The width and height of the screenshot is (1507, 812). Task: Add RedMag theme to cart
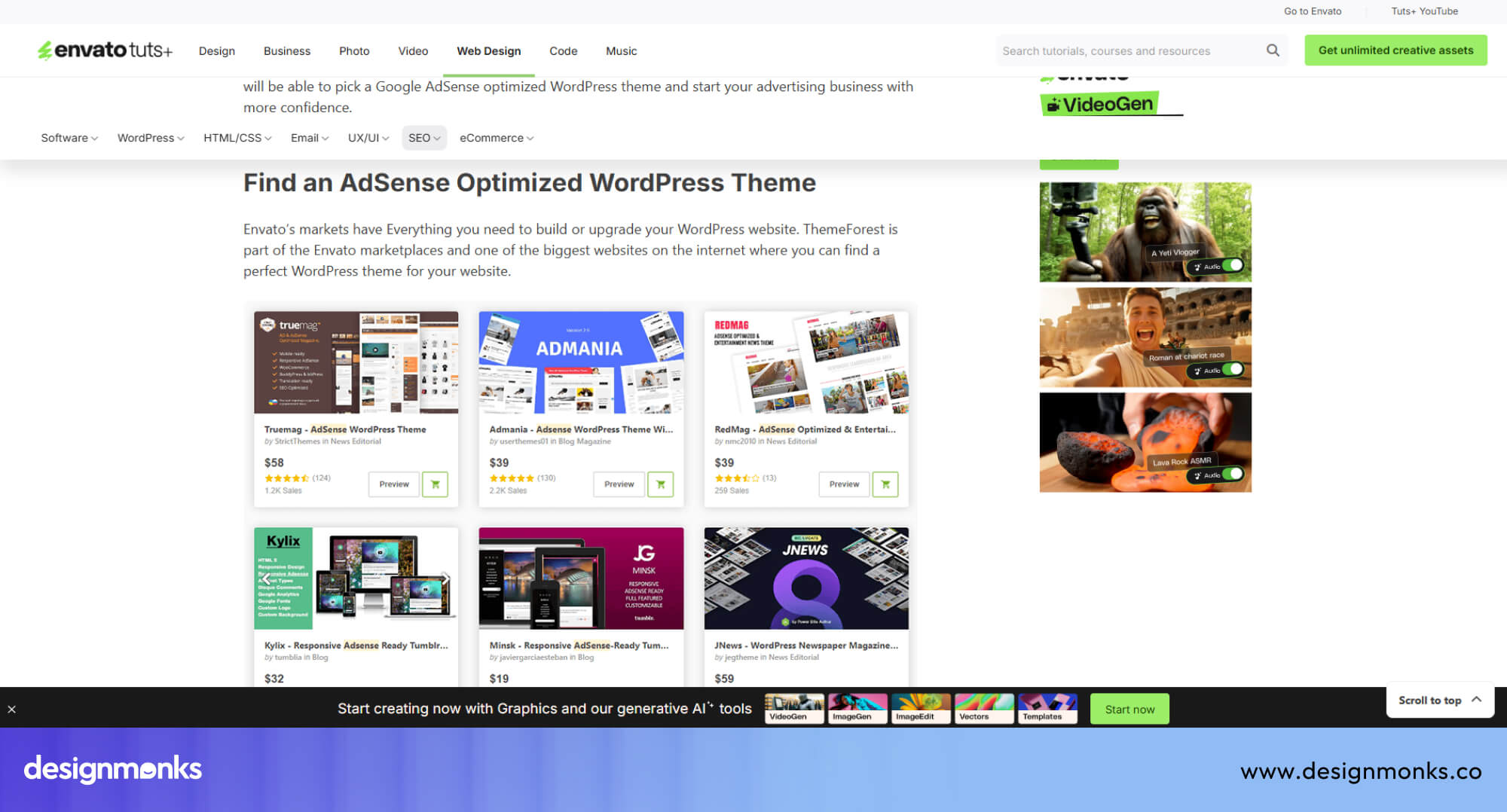pyautogui.click(x=885, y=484)
